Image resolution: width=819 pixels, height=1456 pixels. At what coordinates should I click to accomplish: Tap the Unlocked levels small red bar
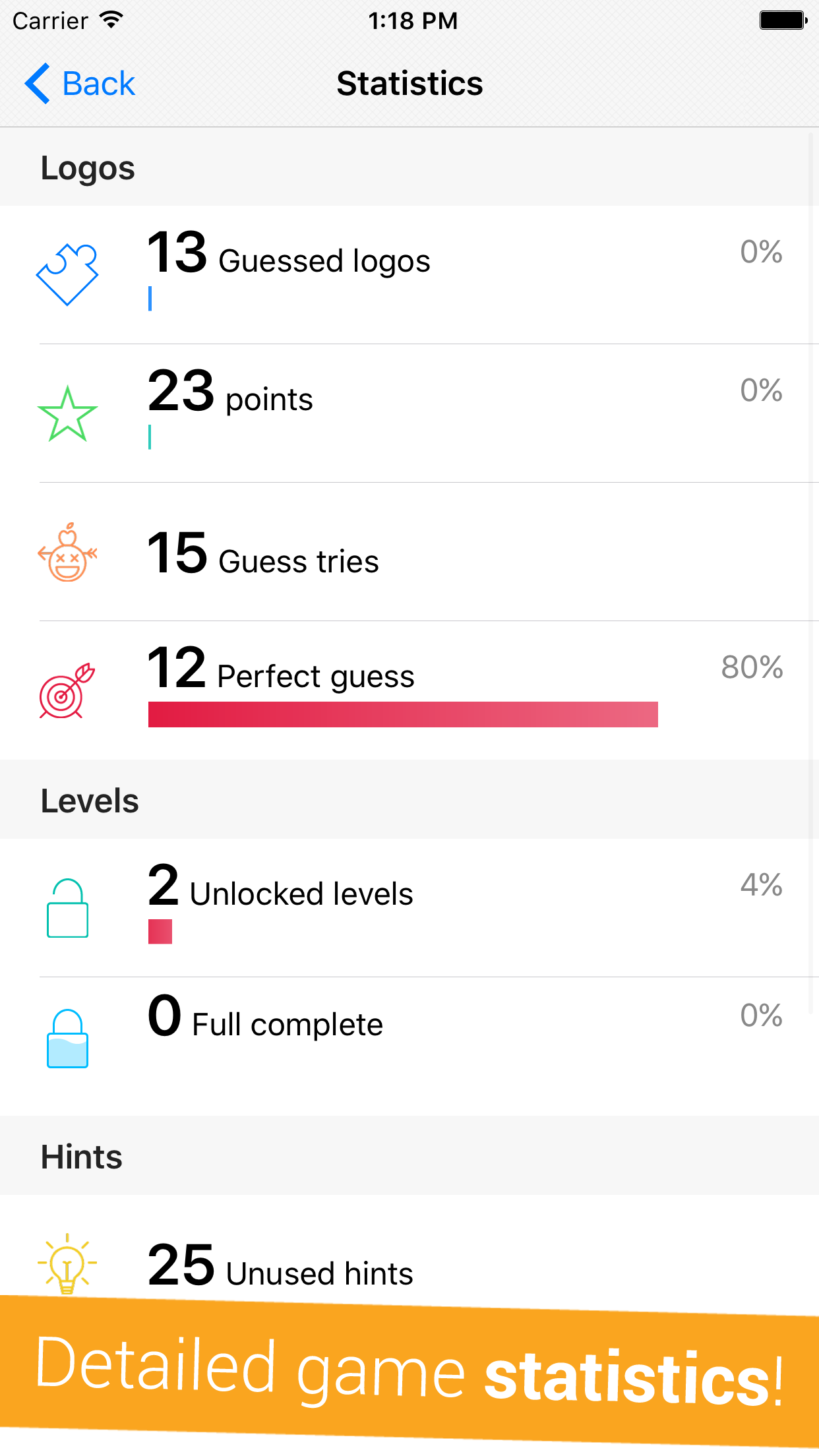(x=160, y=932)
